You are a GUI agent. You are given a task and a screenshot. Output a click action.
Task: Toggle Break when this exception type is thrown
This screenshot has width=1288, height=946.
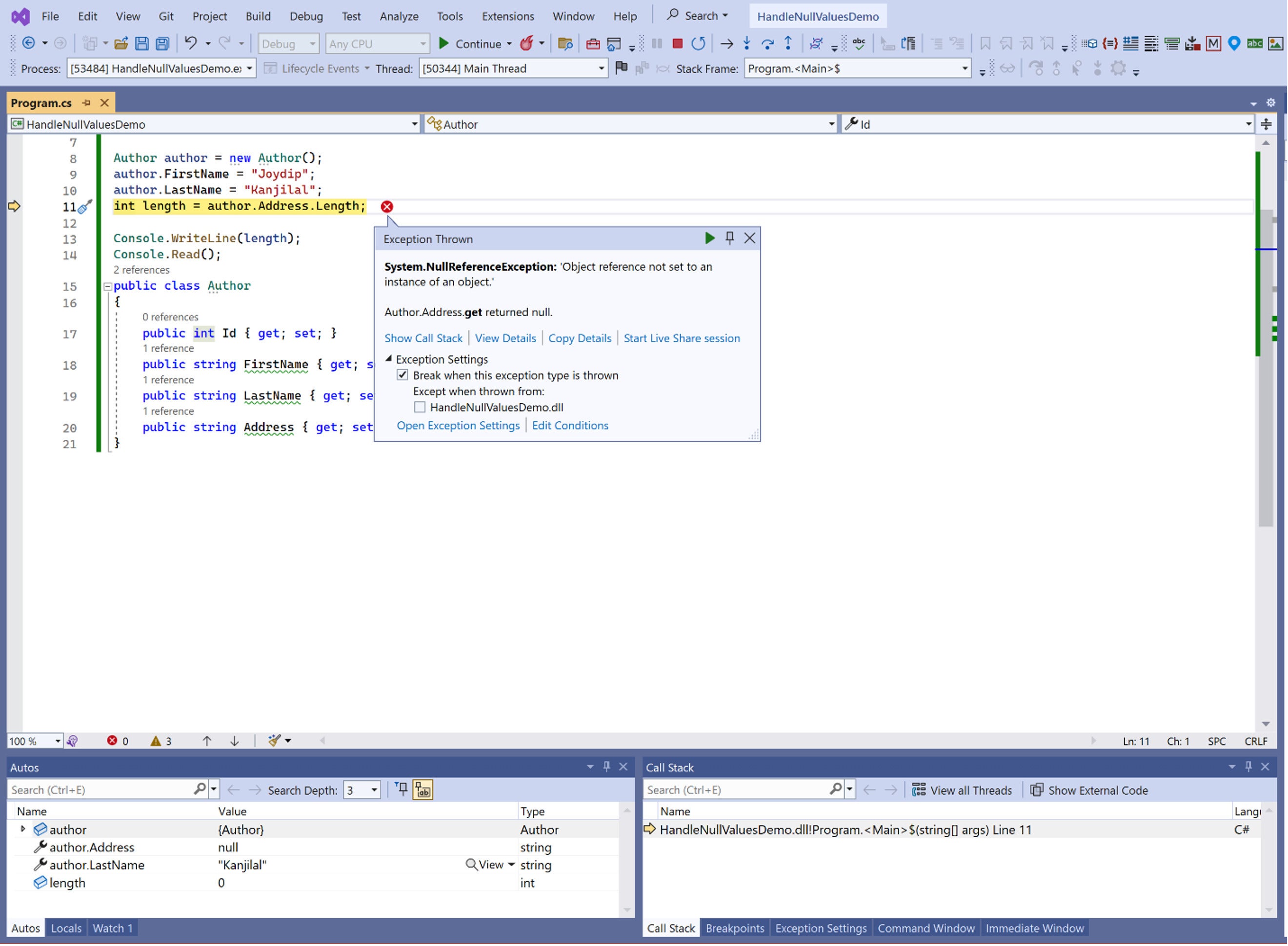pyautogui.click(x=403, y=375)
